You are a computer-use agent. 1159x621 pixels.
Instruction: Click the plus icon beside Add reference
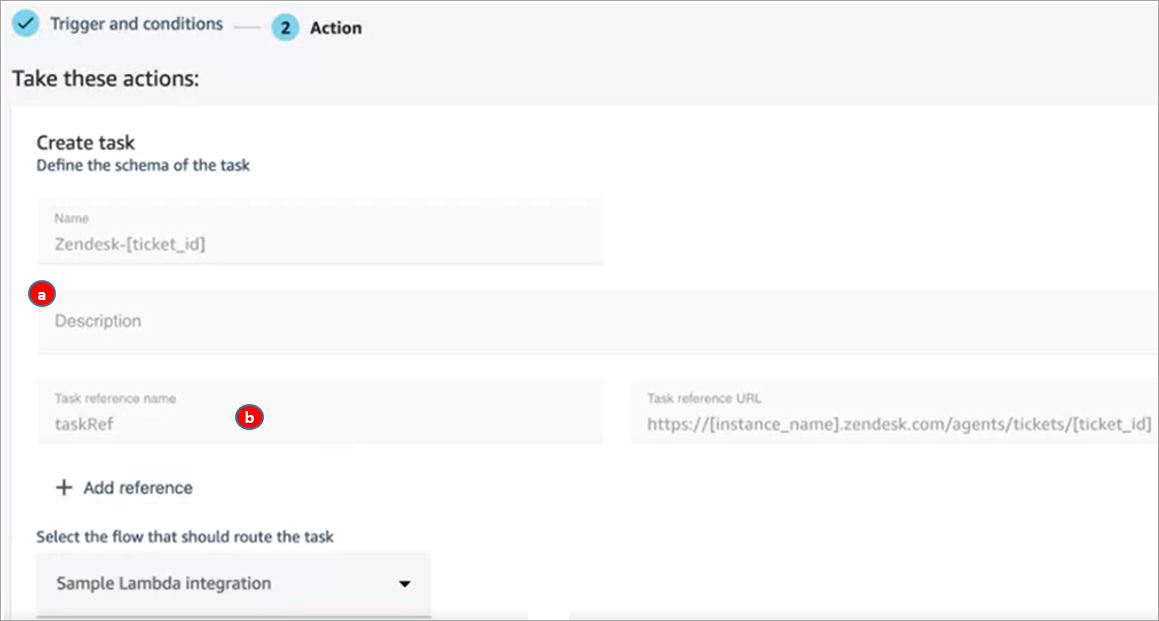tap(64, 487)
